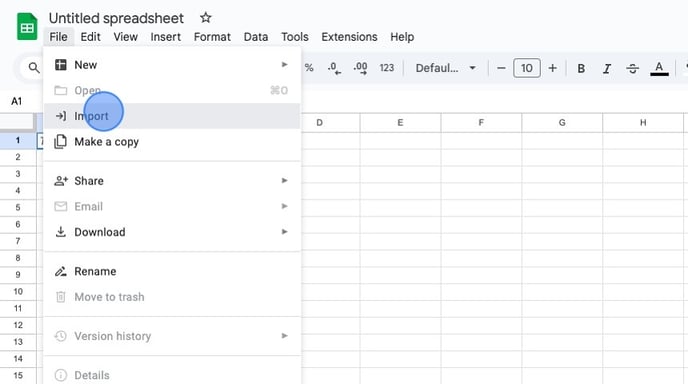Expand the Download submenu
Image resolution: width=688 pixels, height=384 pixels.
click(172, 232)
